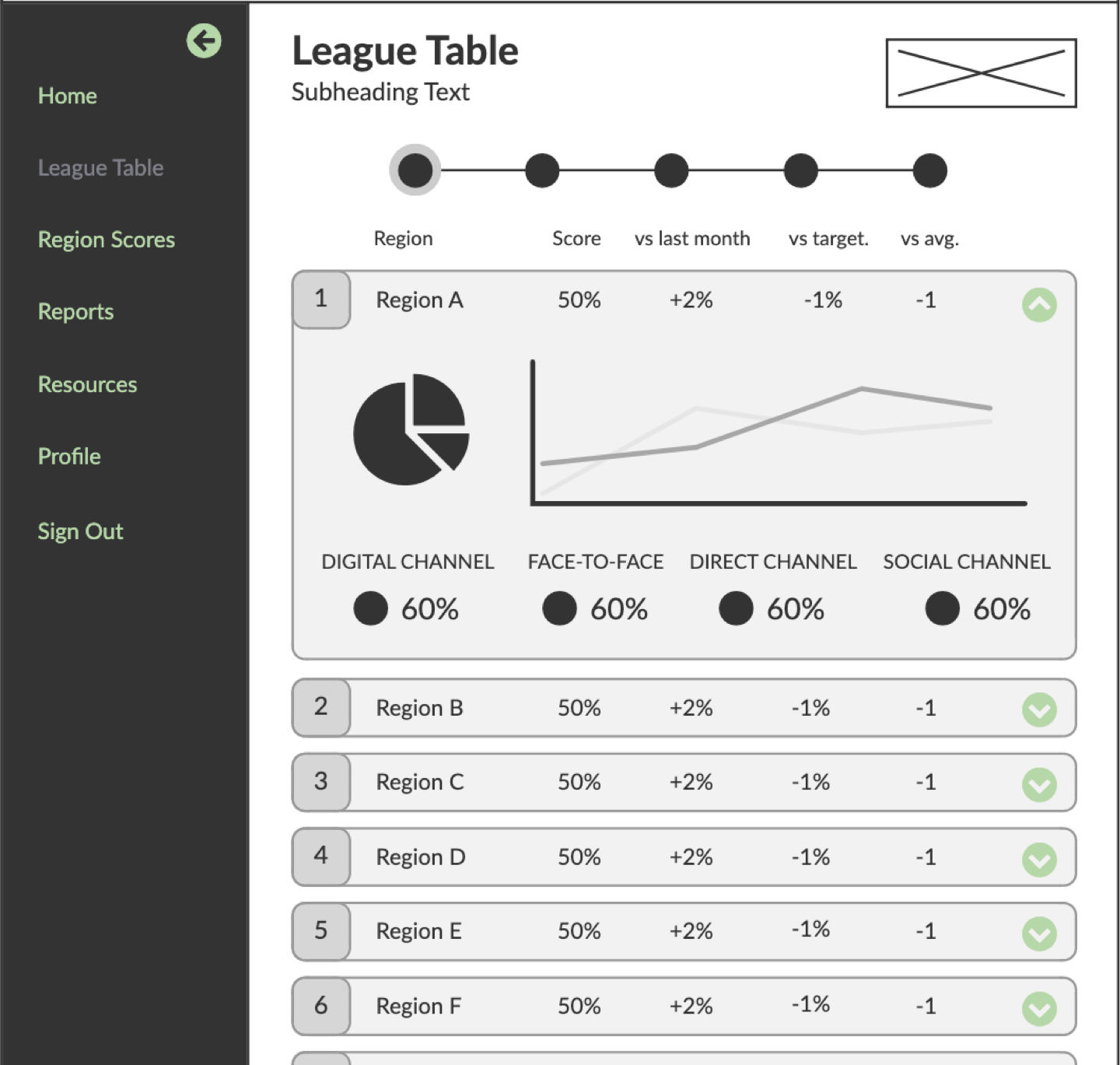1120x1065 pixels.
Task: Select the Score step on the progress tracker
Action: pyautogui.click(x=542, y=170)
